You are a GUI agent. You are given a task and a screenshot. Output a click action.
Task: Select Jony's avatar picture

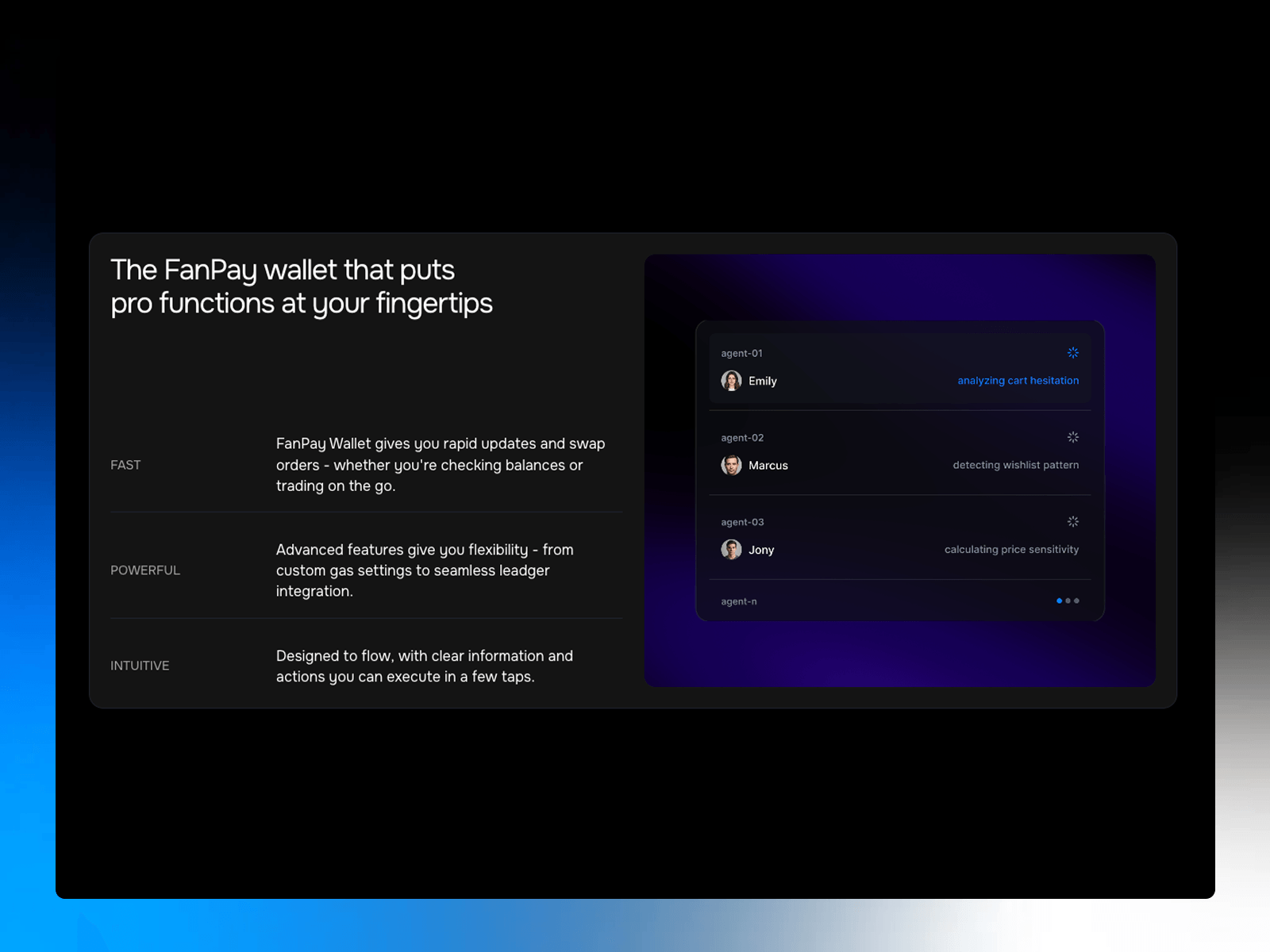[x=731, y=549]
